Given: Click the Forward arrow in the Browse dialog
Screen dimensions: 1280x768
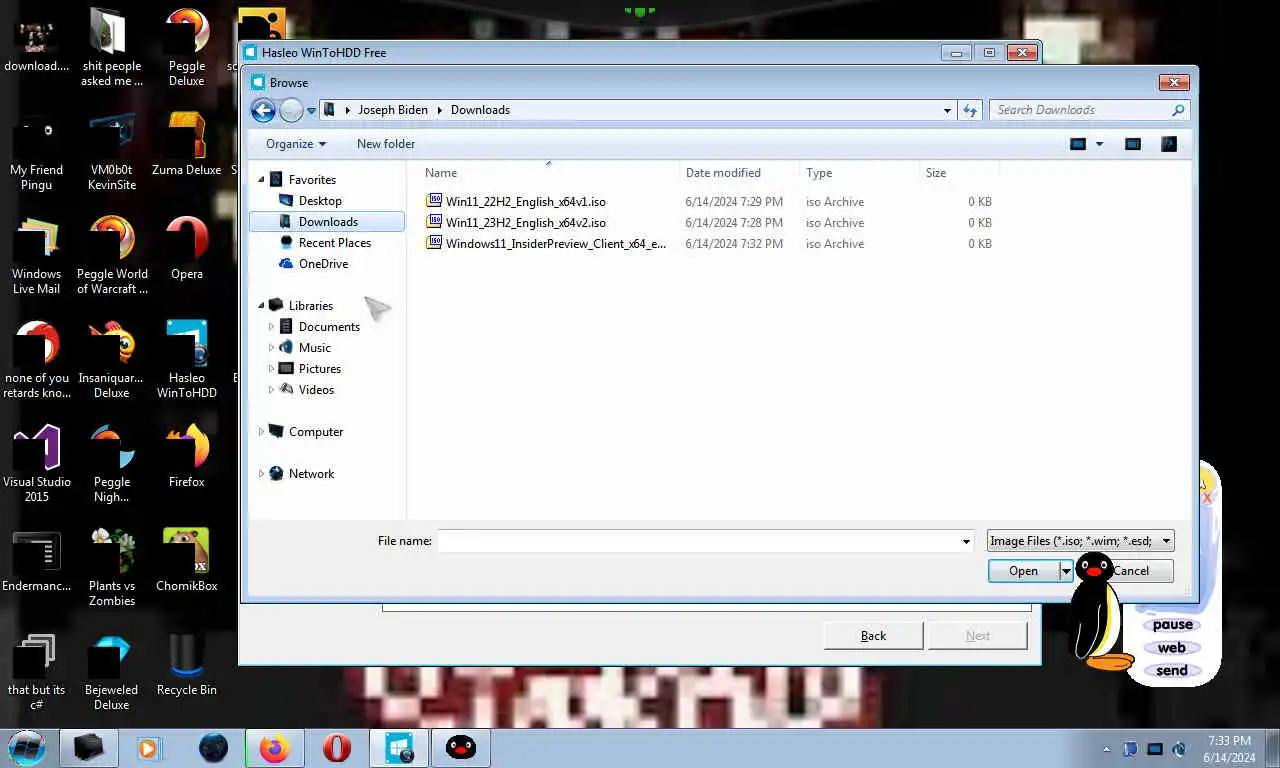Looking at the screenshot, I should pos(291,110).
